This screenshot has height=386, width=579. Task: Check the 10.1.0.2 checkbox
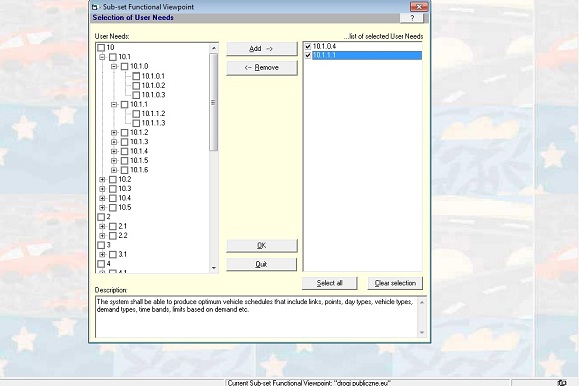[x=136, y=85]
